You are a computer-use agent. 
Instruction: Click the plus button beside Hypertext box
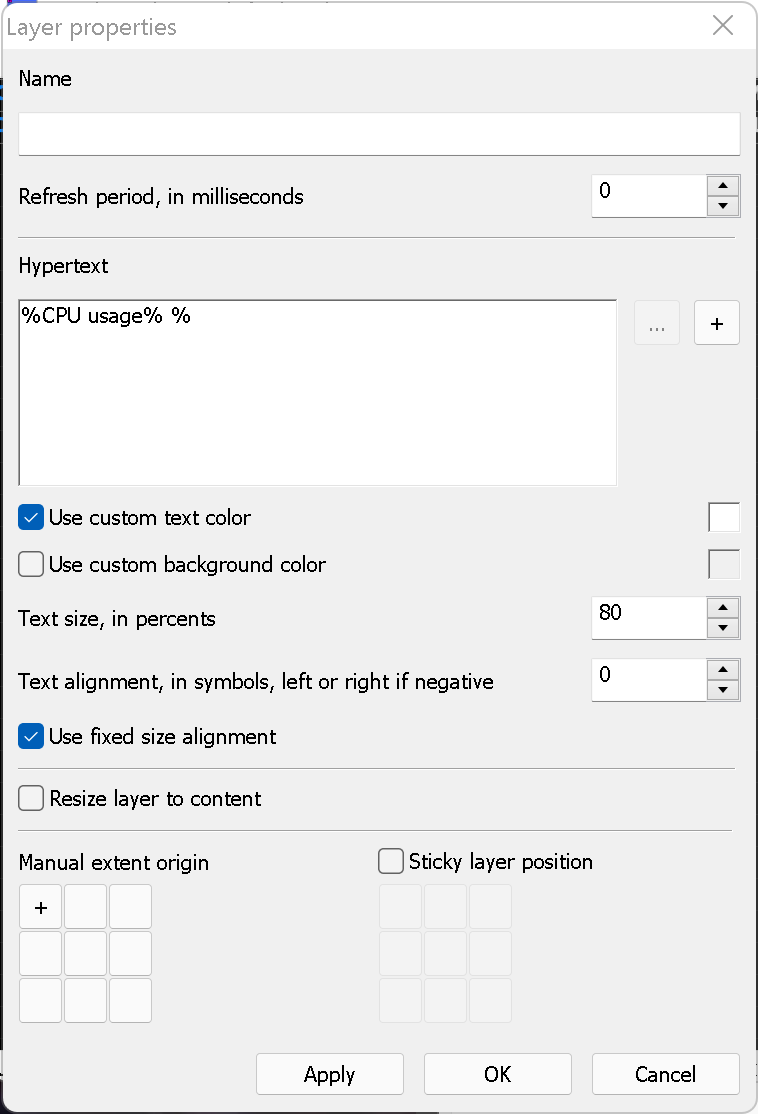[717, 324]
